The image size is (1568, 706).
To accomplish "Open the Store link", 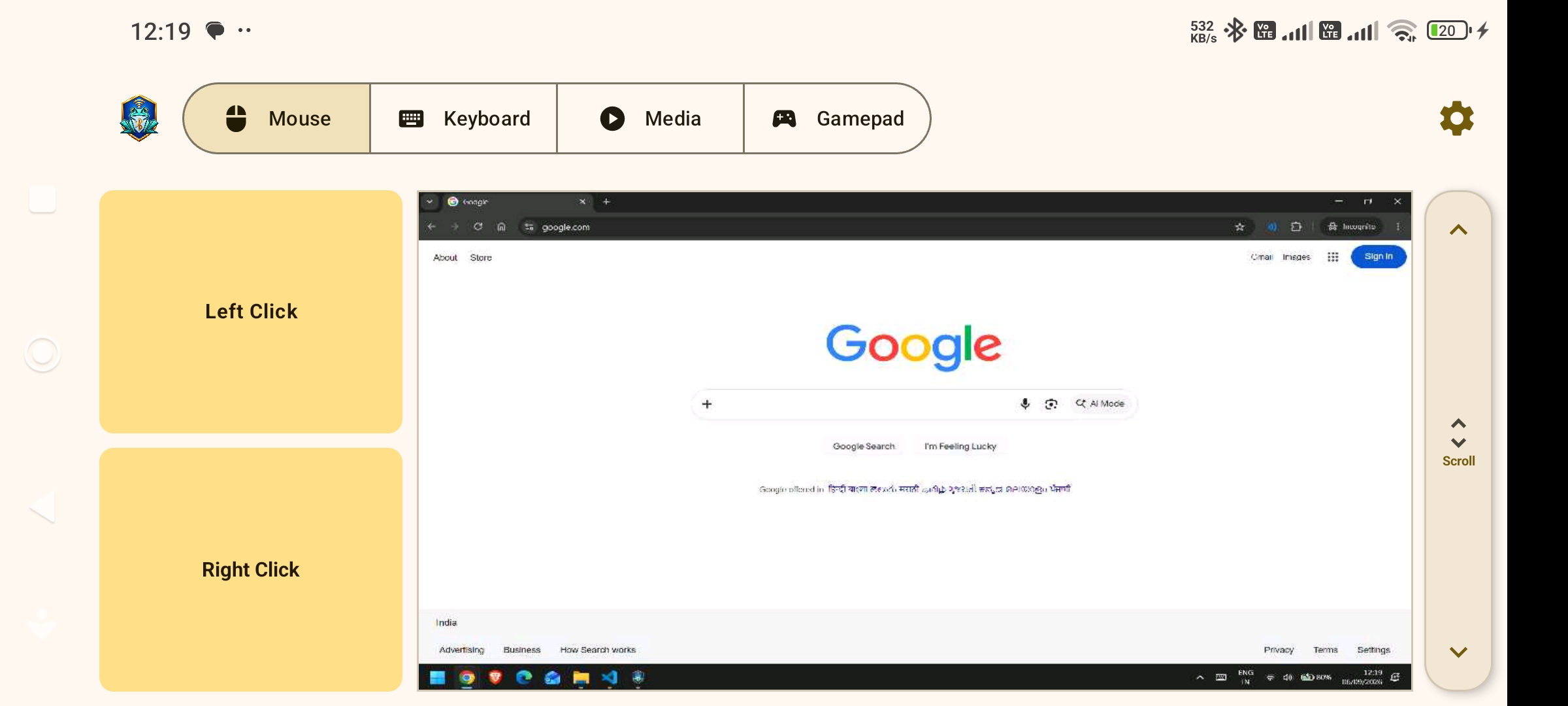I will [x=481, y=258].
